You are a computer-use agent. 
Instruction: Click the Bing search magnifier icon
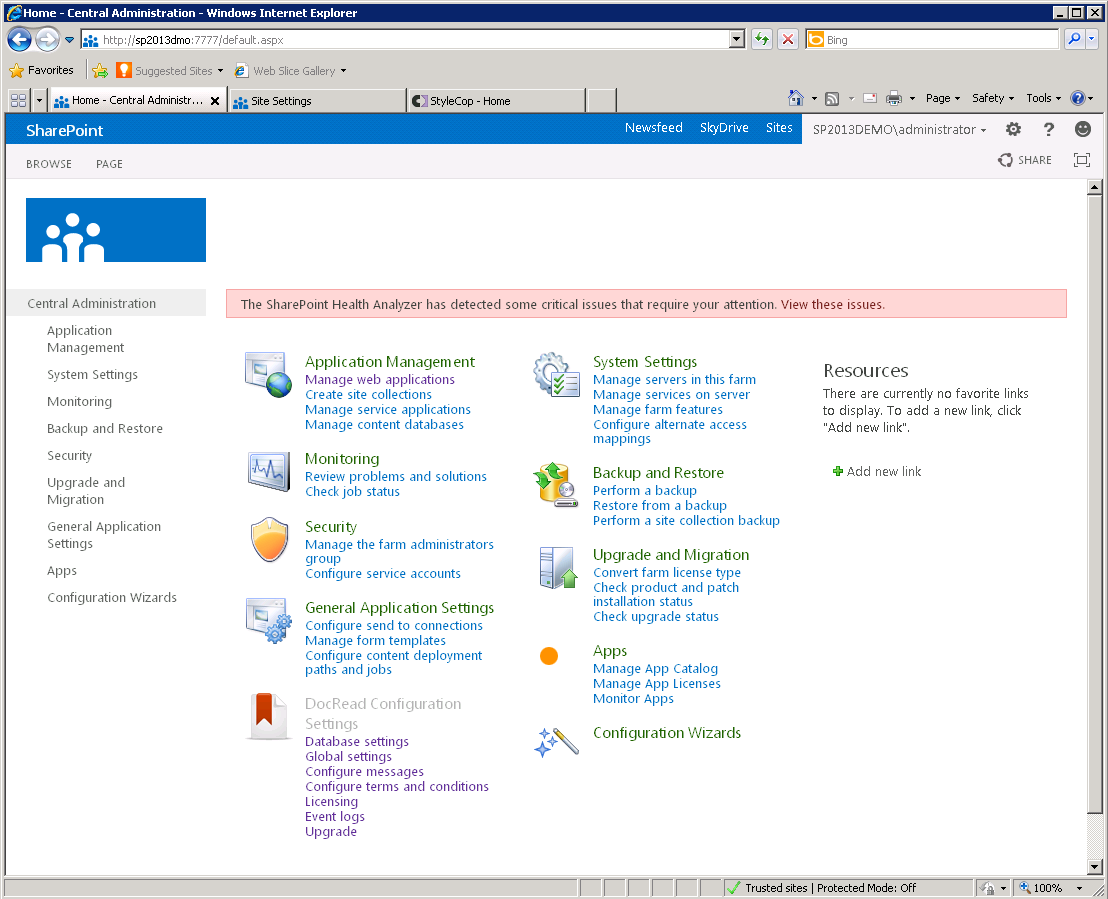(x=1074, y=40)
